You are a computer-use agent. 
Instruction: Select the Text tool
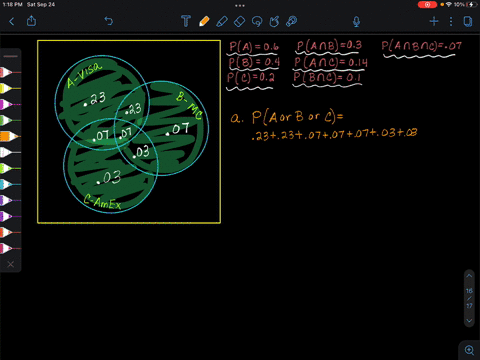click(x=186, y=21)
